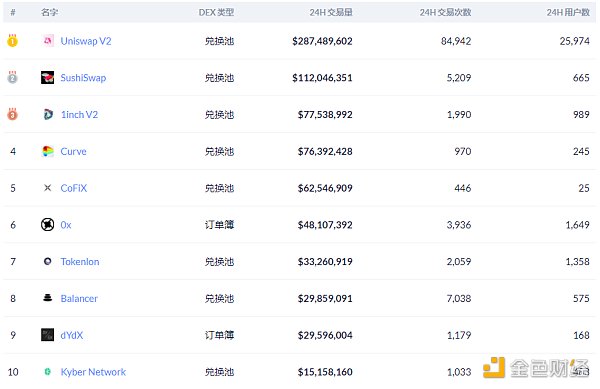
Task: Click the SushiSwap logo icon
Action: (47, 78)
